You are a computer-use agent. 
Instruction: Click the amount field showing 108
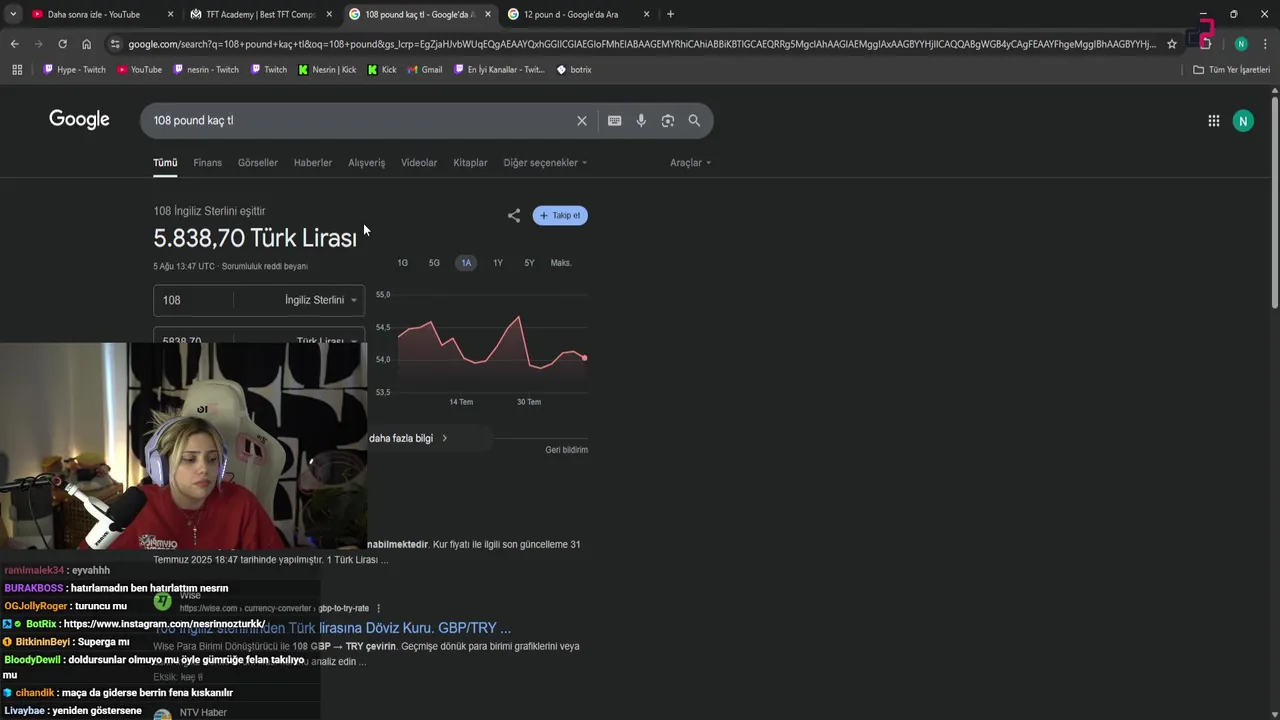point(193,300)
